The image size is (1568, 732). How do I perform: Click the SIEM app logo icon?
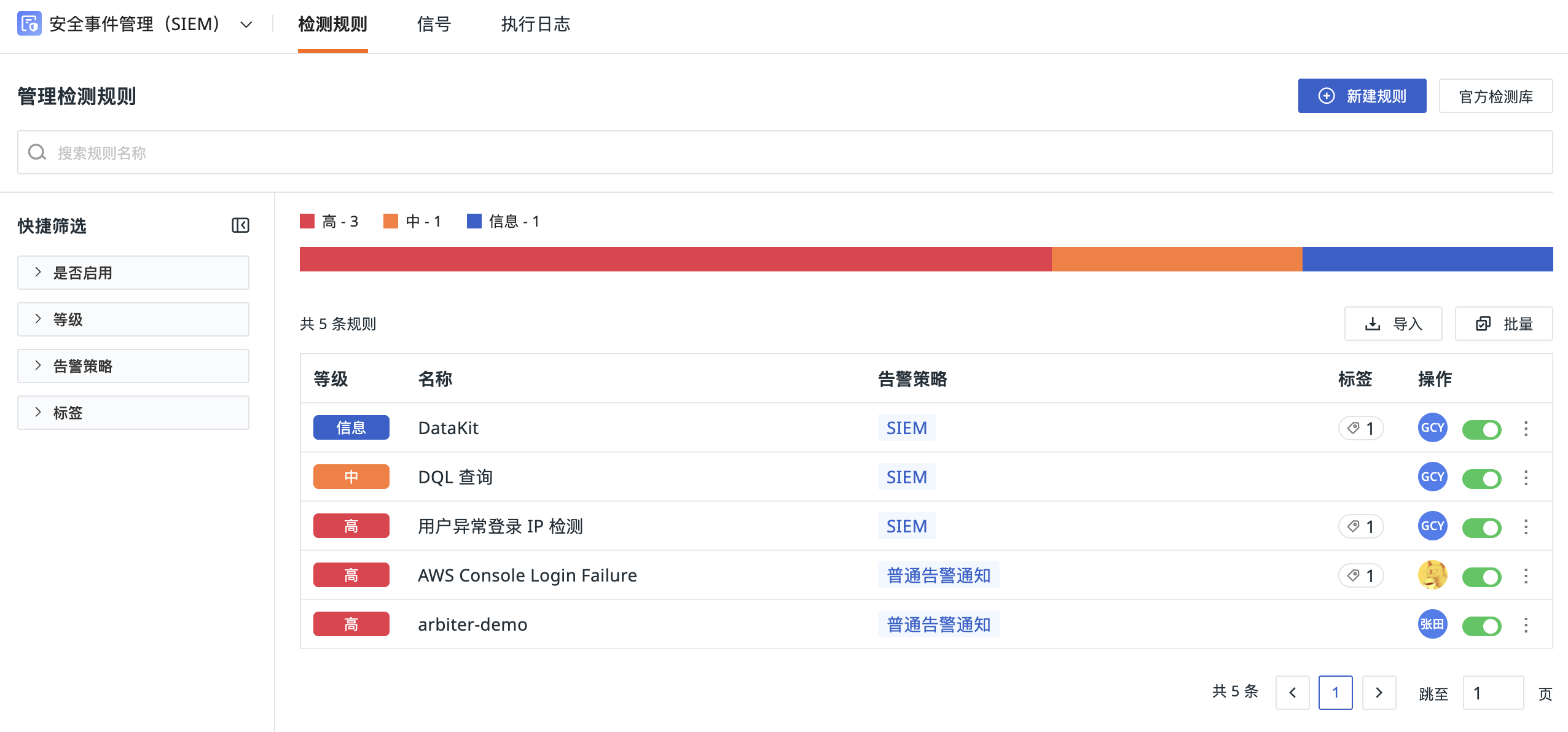click(29, 24)
